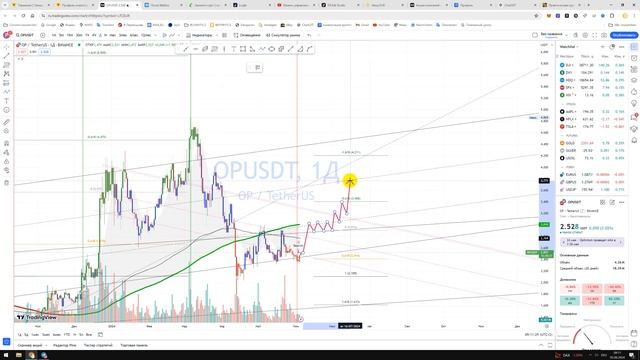Viewport: 640px width, 360px height.
Task: Open the watchlist more options three dots
Action: click(621, 47)
